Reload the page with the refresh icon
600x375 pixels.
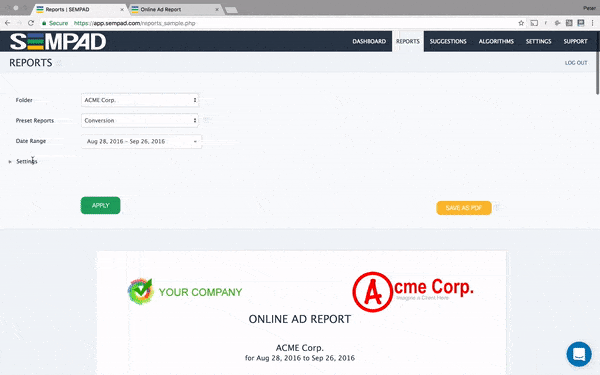click(31, 23)
